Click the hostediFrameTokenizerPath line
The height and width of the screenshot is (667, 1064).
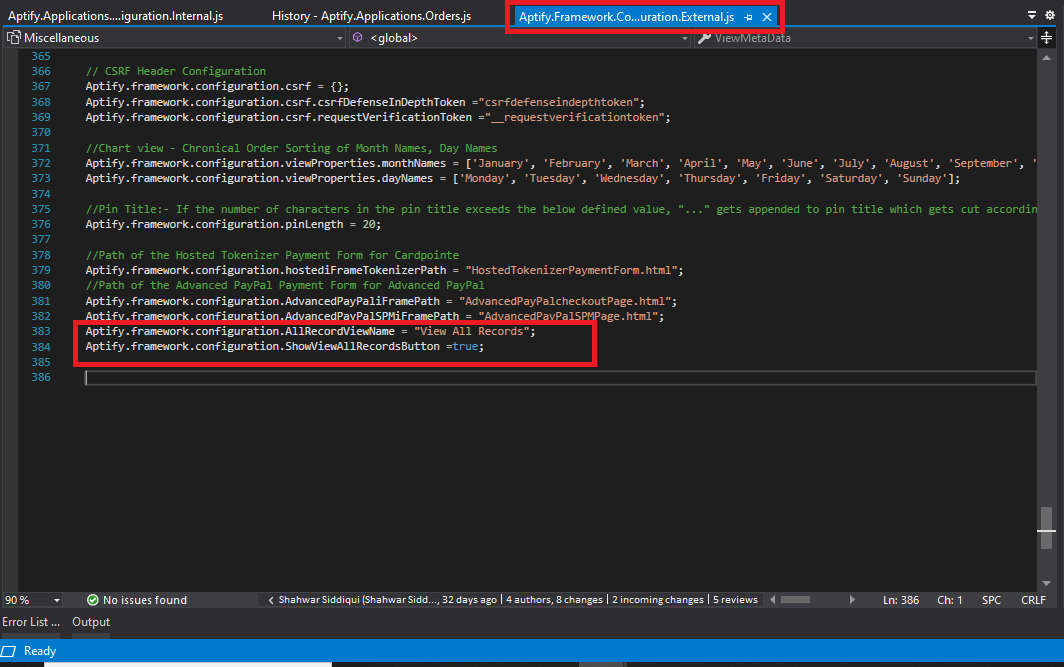[x=384, y=270]
